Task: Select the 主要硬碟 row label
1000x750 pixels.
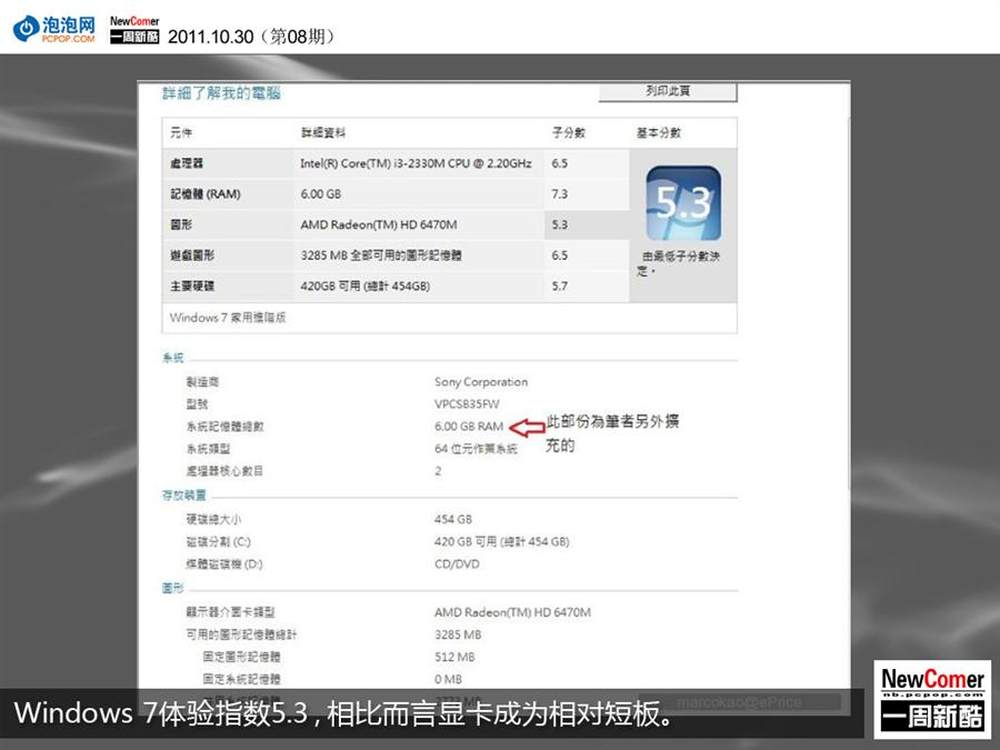Action: [192, 286]
